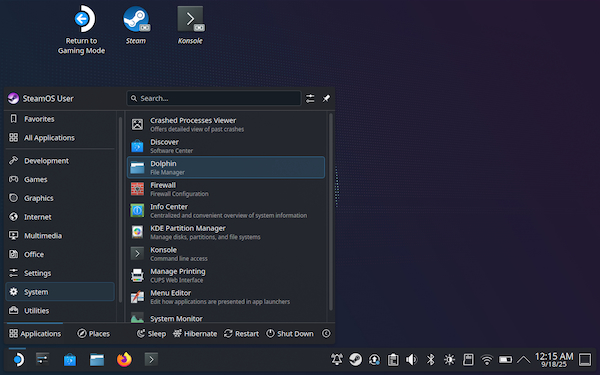The height and width of the screenshot is (375, 600).
Task: Switch to the Places tab
Action: pyautogui.click(x=93, y=334)
